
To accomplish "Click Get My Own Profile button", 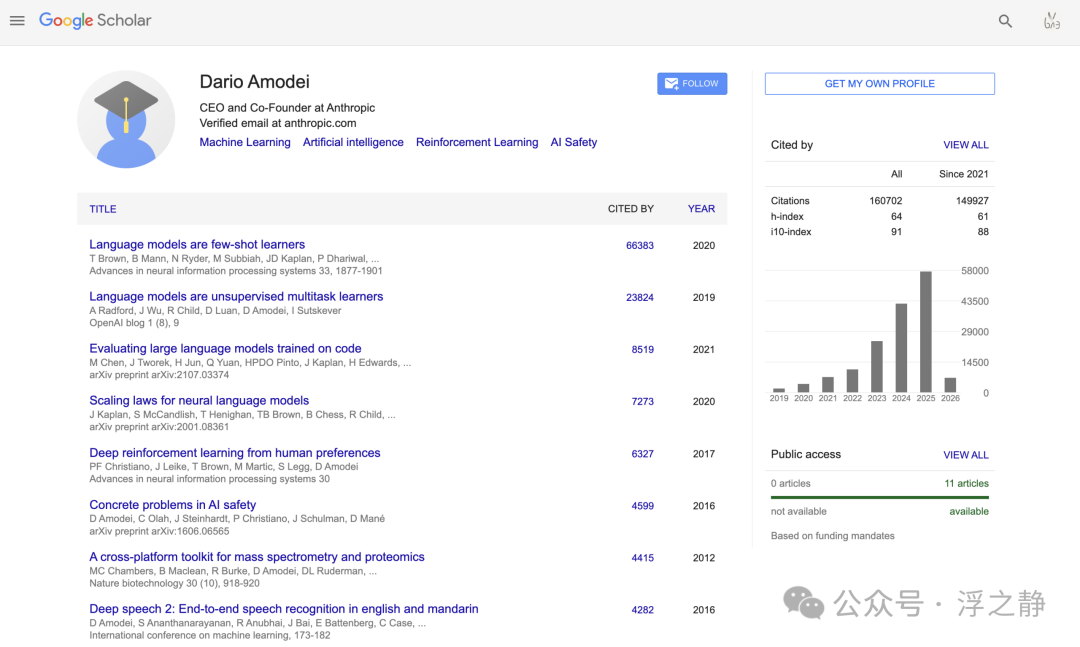I will click(880, 83).
